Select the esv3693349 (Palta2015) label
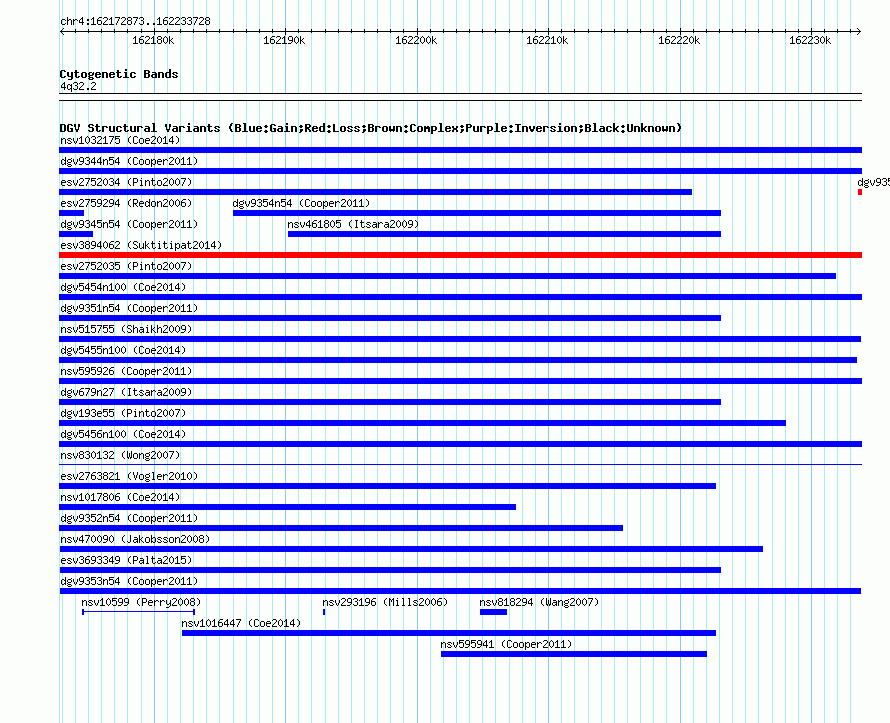 126,560
